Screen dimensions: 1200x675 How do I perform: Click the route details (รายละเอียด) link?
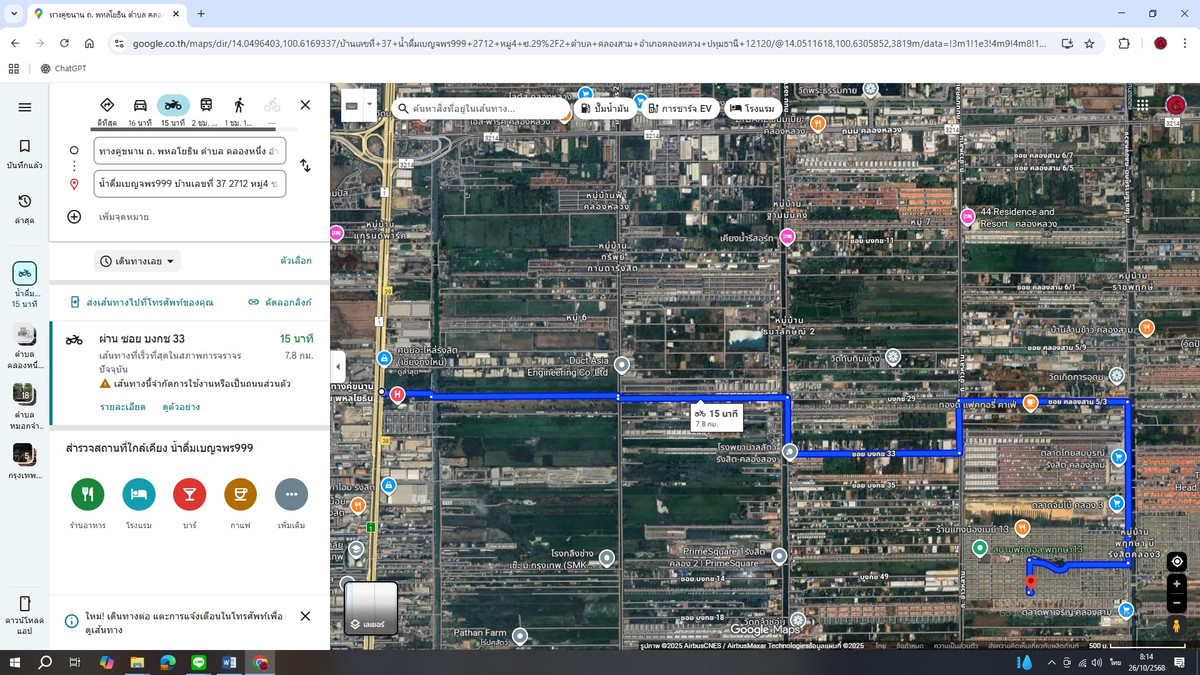[x=122, y=407]
